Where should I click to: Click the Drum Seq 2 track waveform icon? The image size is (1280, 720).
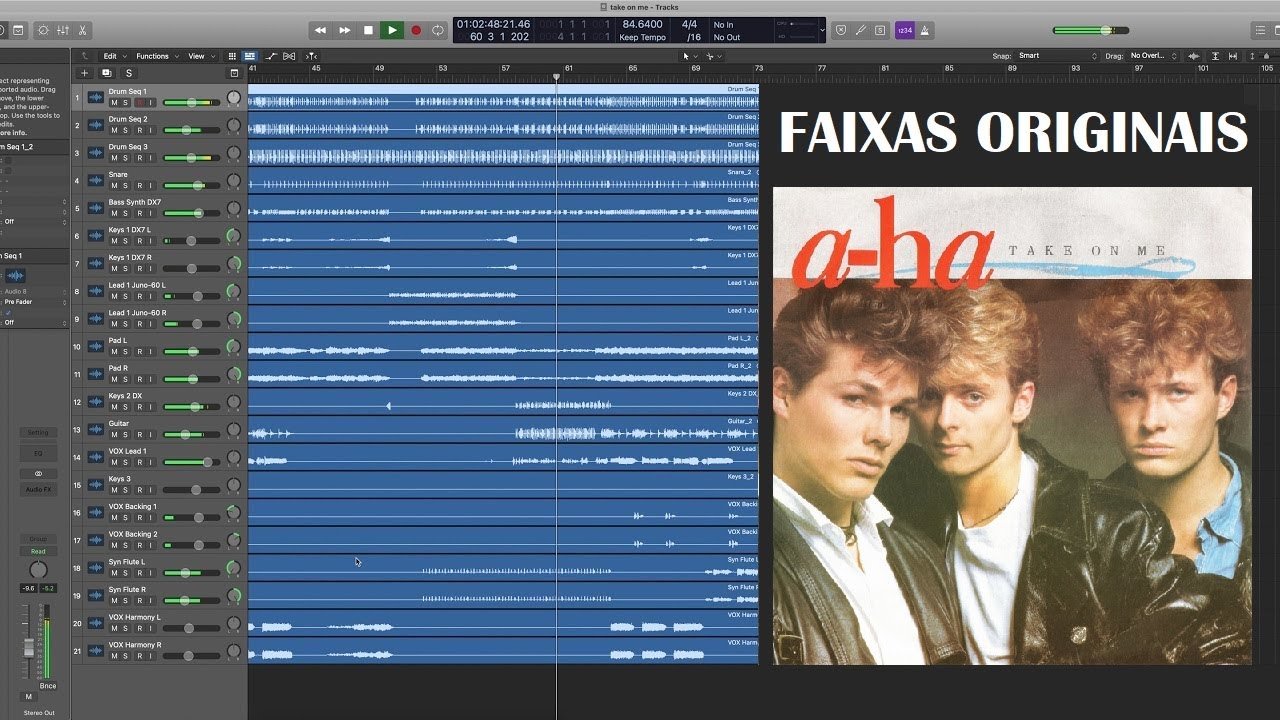click(x=96, y=125)
